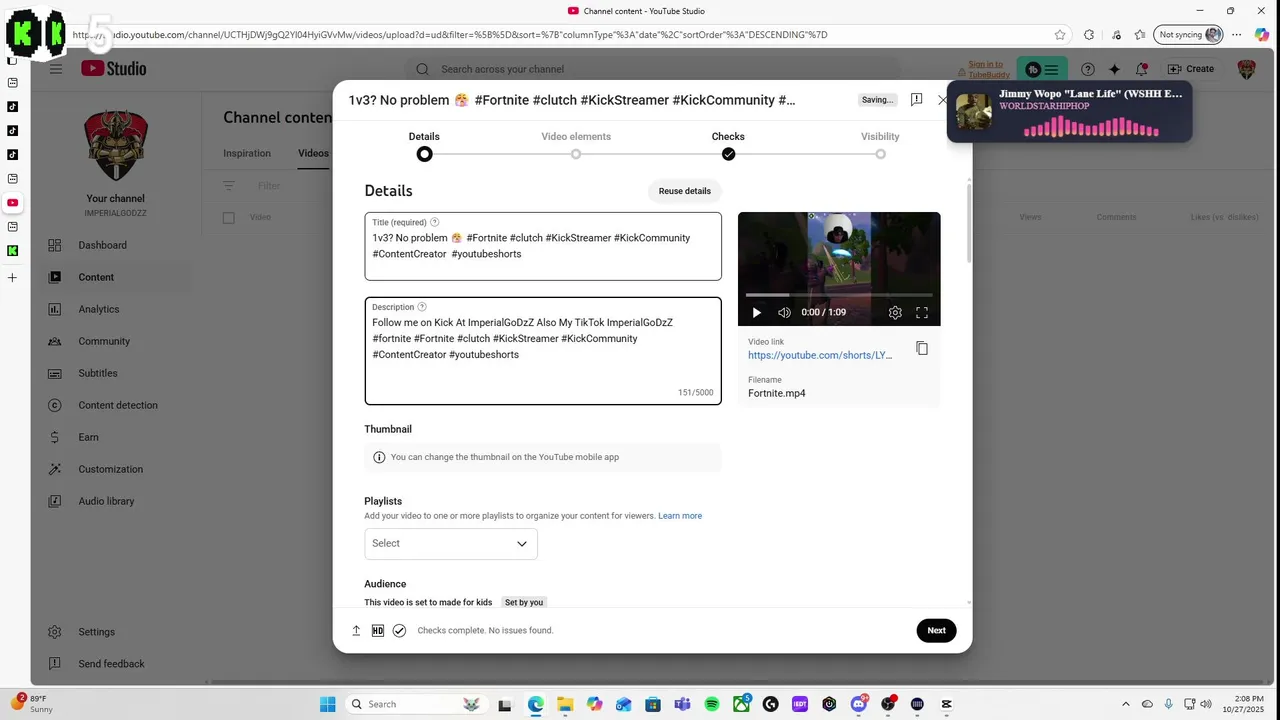The height and width of the screenshot is (720, 1280).
Task: Open the Sign in to TubeBuddy link
Action: (988, 69)
